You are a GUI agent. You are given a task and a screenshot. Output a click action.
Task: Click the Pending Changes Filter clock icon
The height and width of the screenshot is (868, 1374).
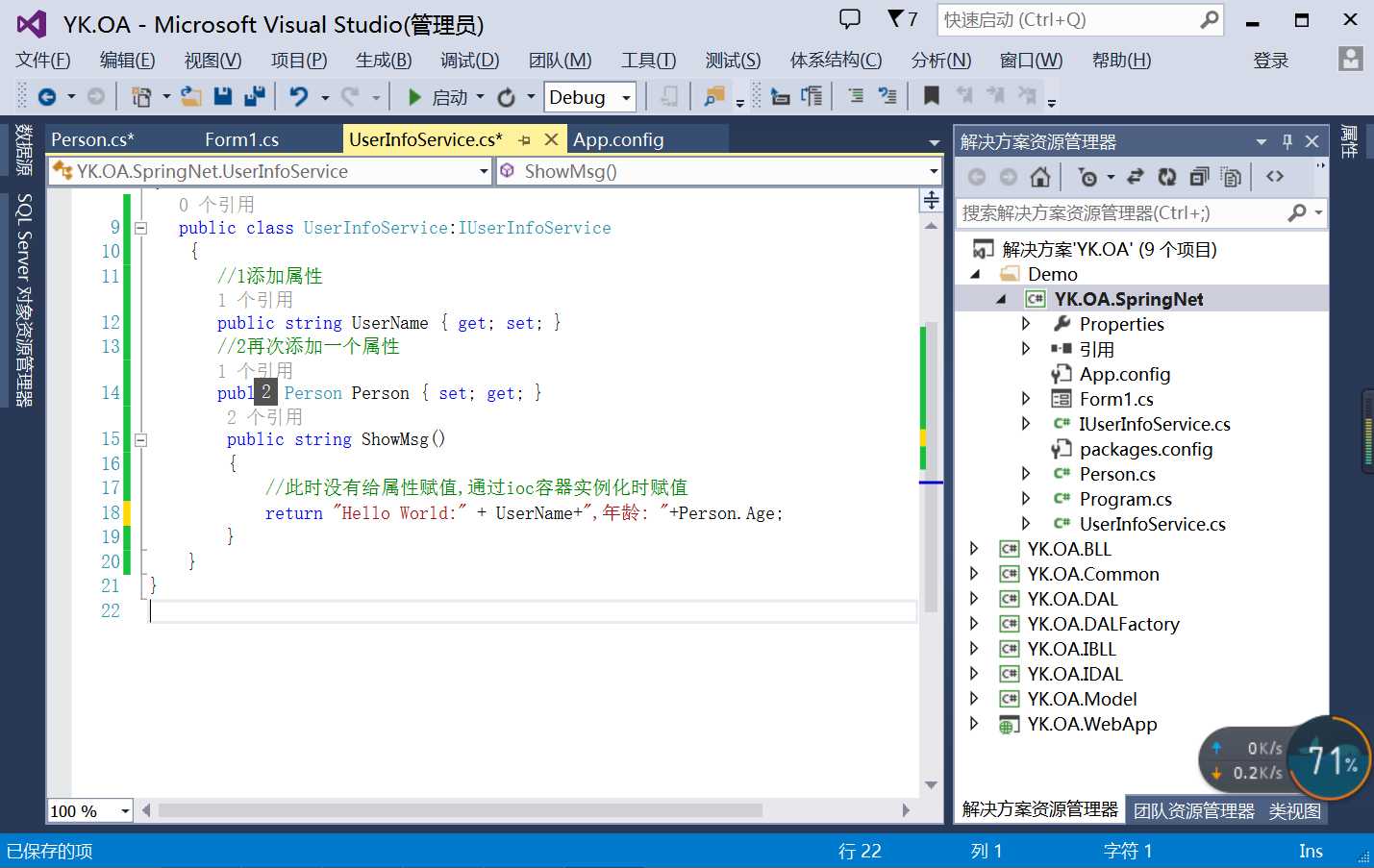(1087, 177)
